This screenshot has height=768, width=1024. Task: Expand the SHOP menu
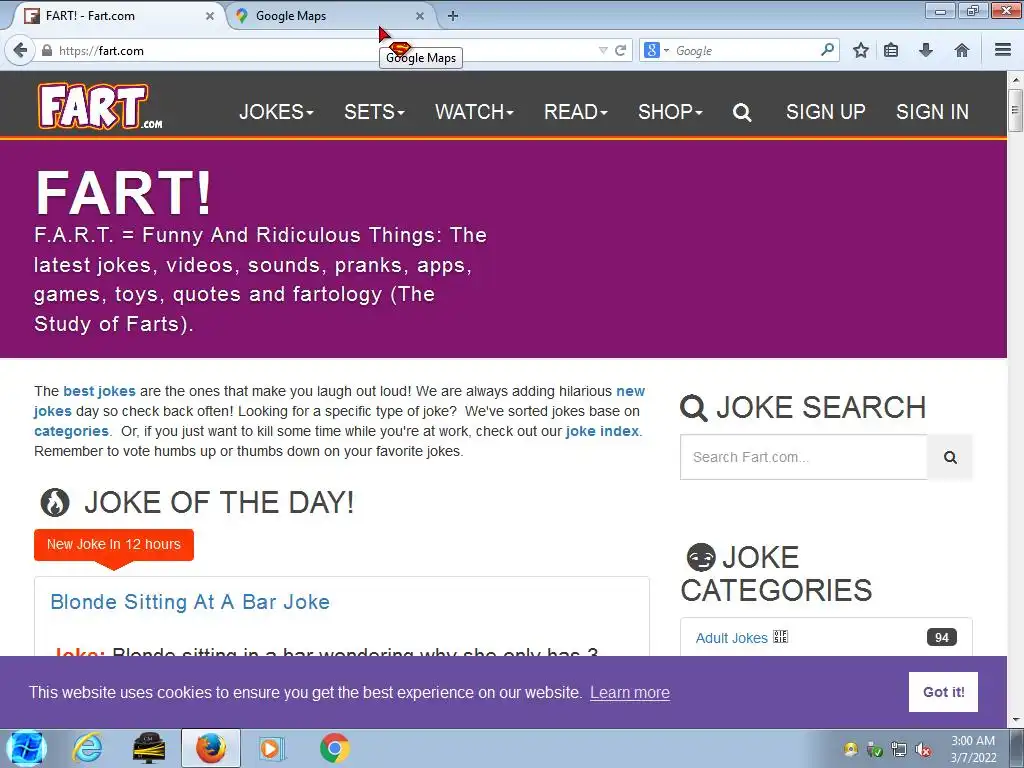pyautogui.click(x=670, y=112)
